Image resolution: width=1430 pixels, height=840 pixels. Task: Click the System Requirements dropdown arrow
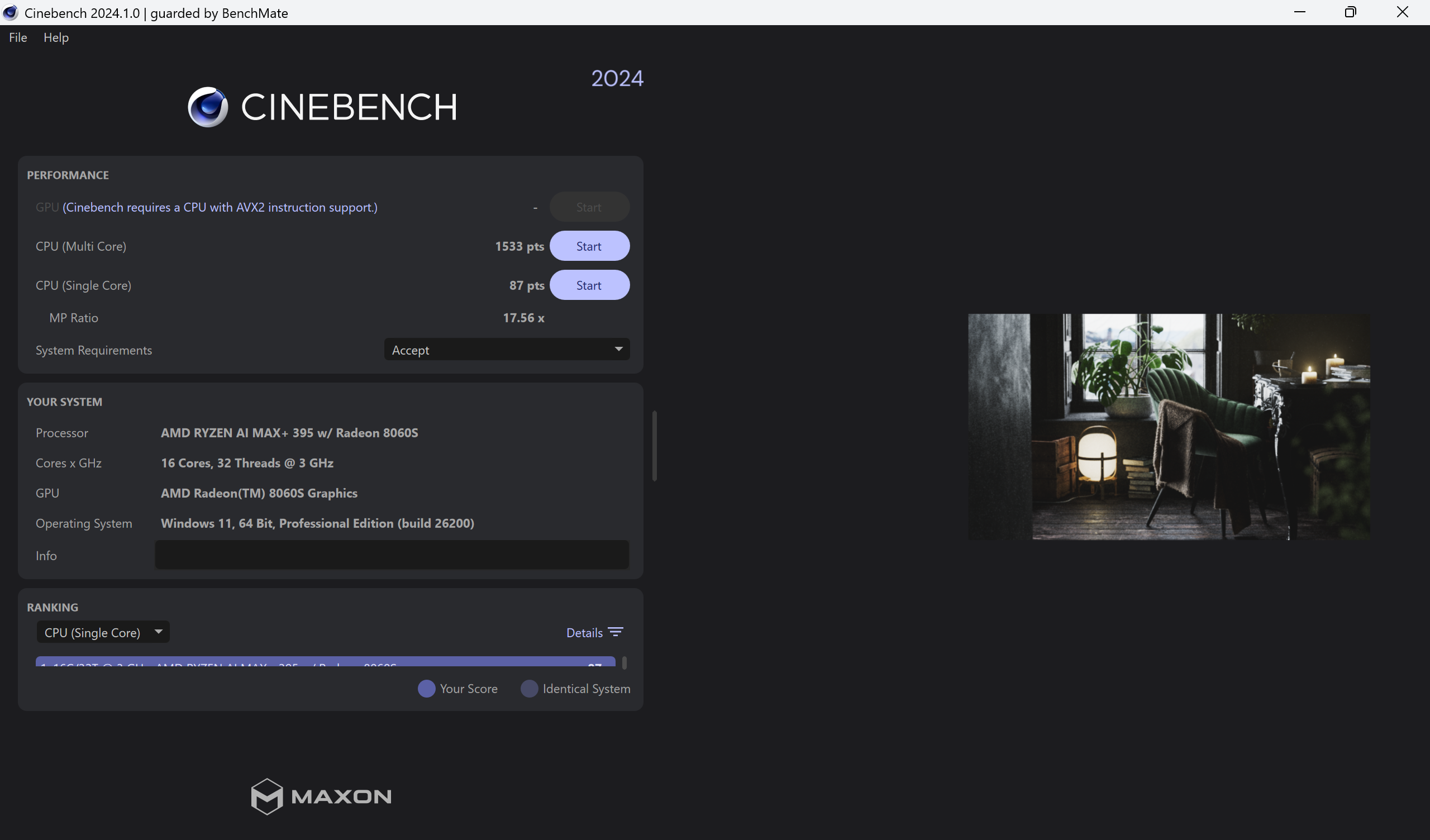[x=618, y=349]
